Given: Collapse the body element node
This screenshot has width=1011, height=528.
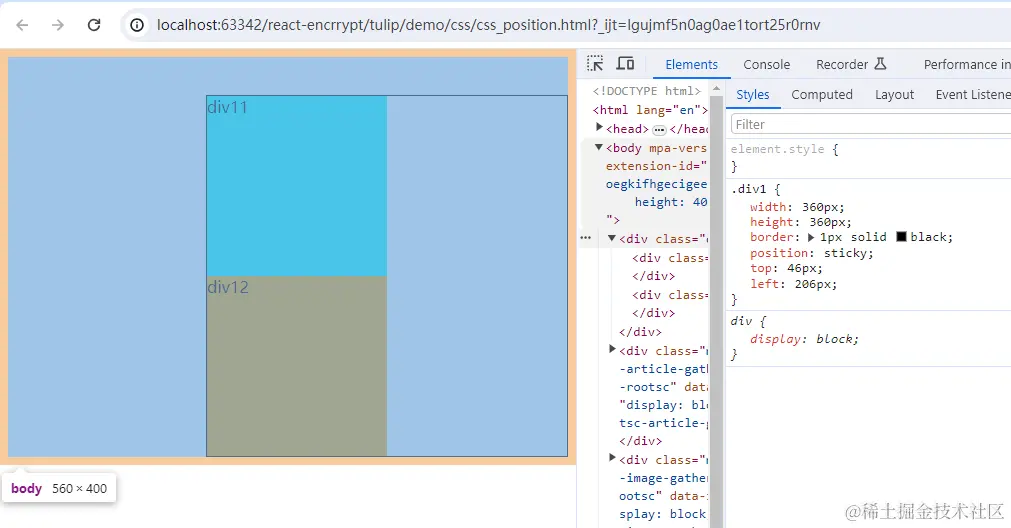Looking at the screenshot, I should pos(599,148).
